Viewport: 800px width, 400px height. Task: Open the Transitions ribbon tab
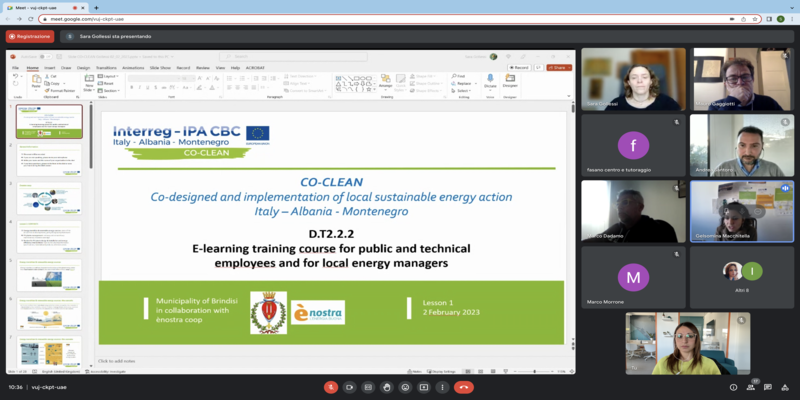[106, 67]
